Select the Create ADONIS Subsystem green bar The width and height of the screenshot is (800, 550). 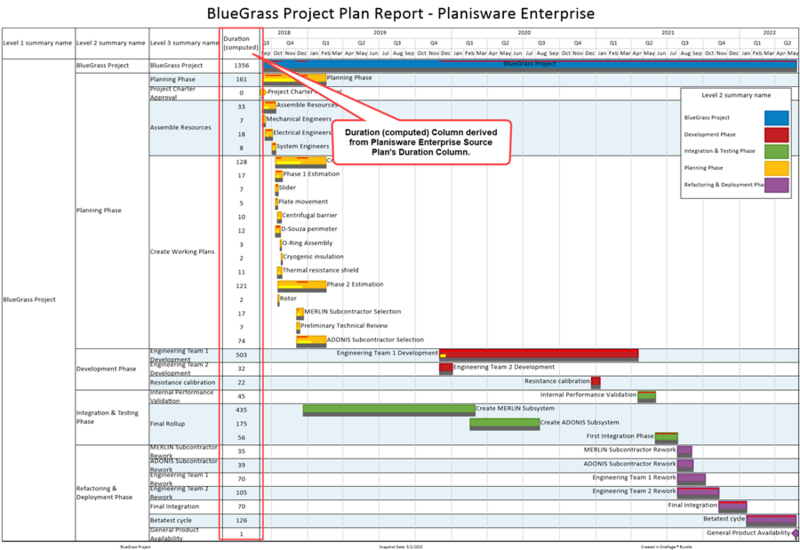(x=505, y=424)
